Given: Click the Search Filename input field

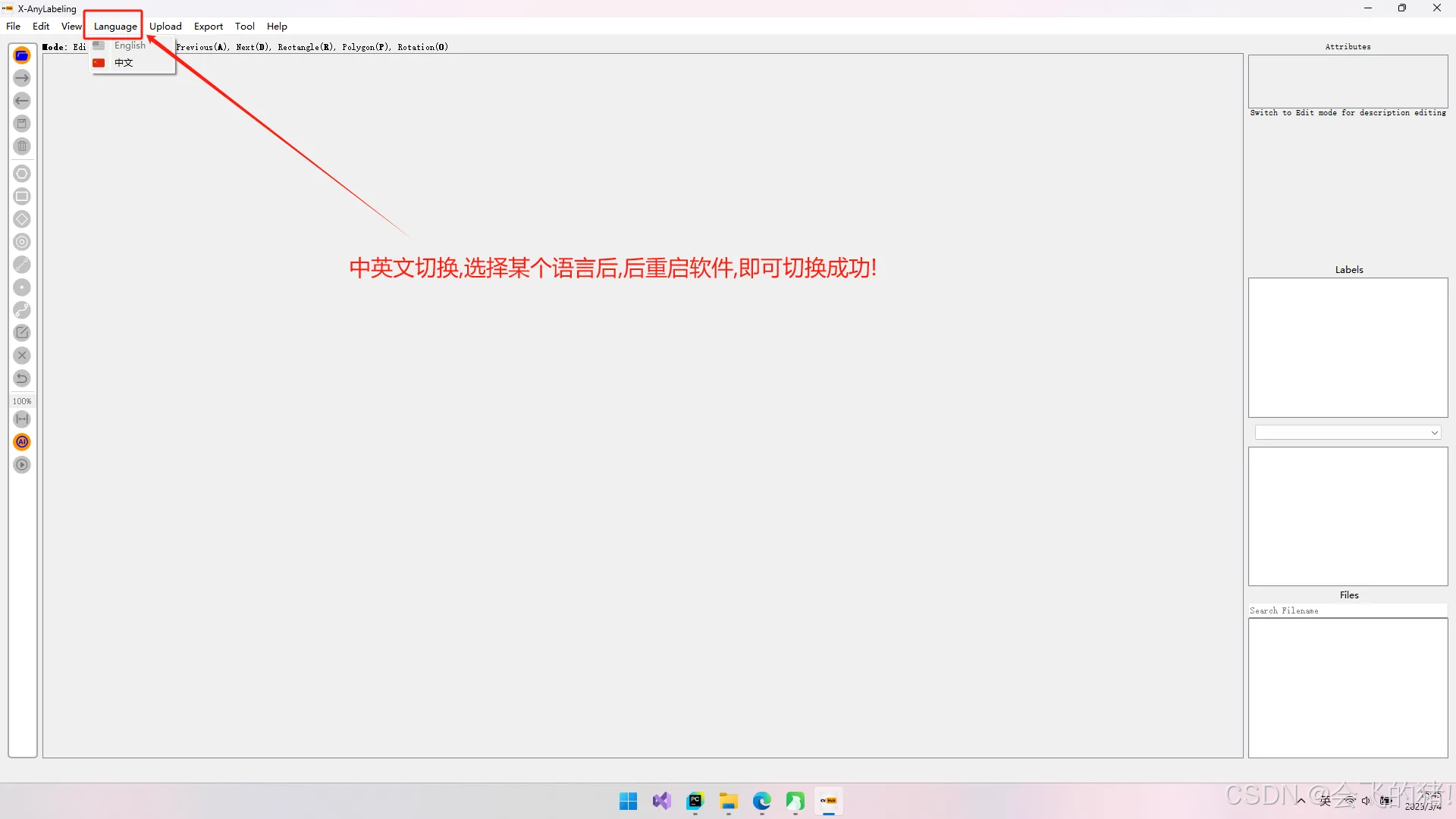Looking at the screenshot, I should click(1347, 610).
